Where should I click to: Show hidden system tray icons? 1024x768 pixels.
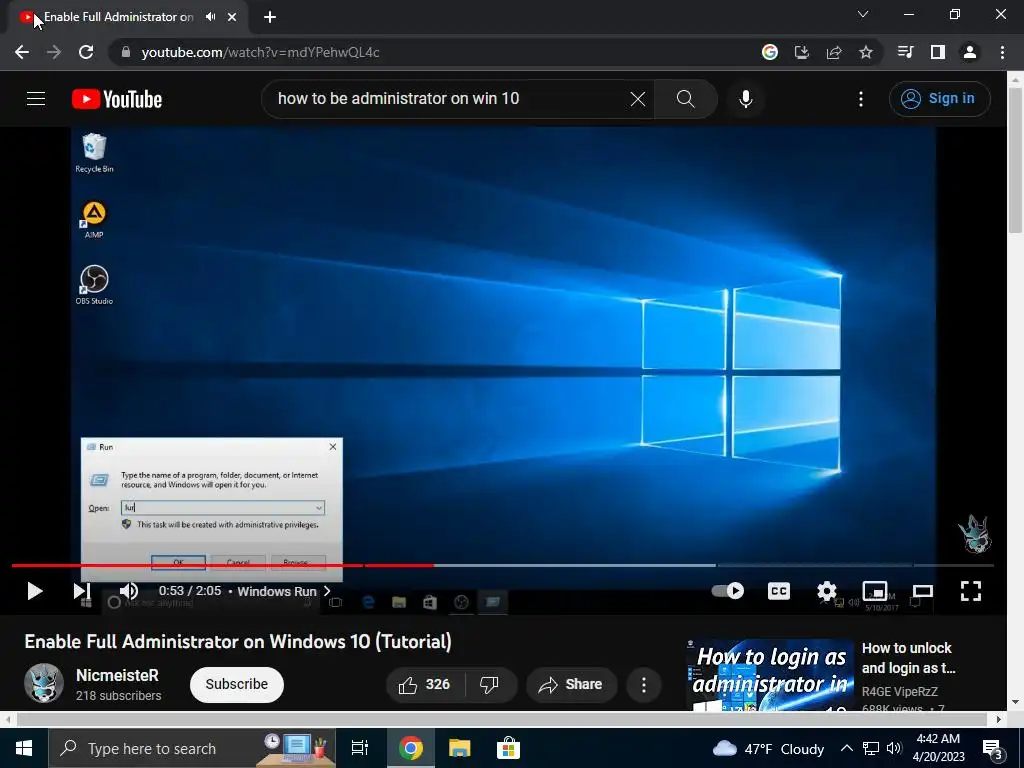tap(846, 748)
